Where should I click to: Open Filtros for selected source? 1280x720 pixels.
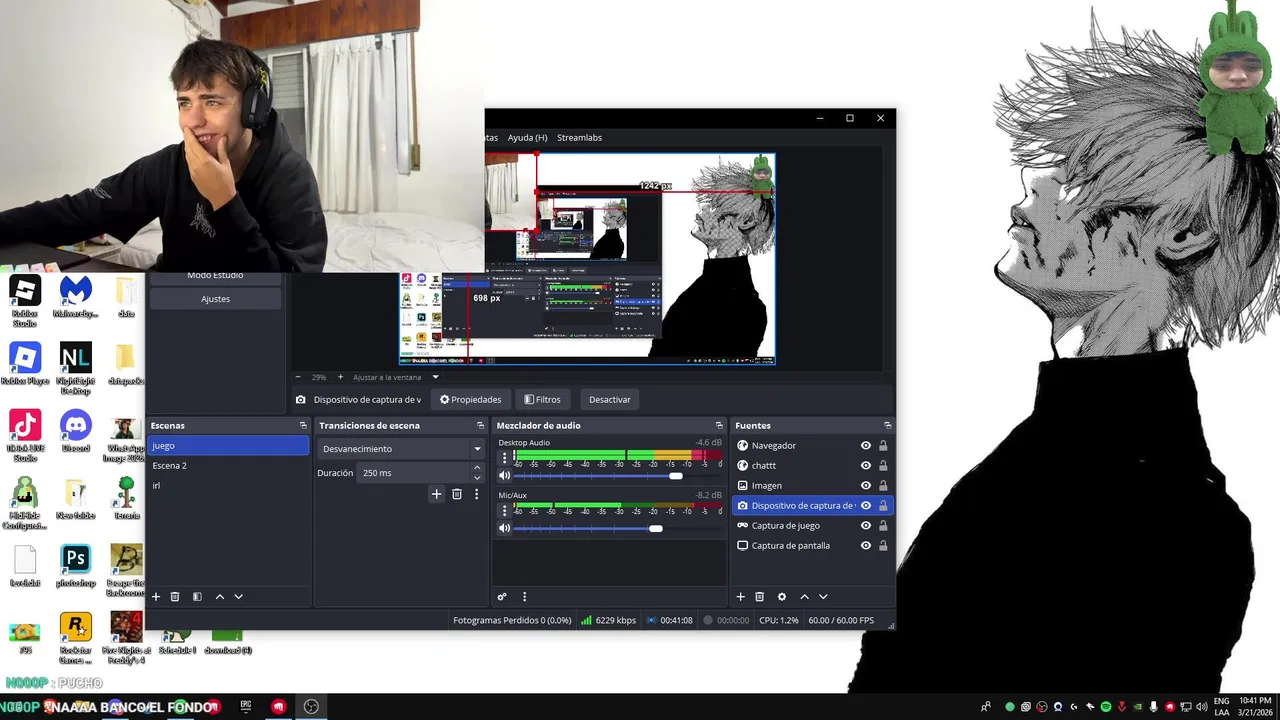click(x=542, y=400)
